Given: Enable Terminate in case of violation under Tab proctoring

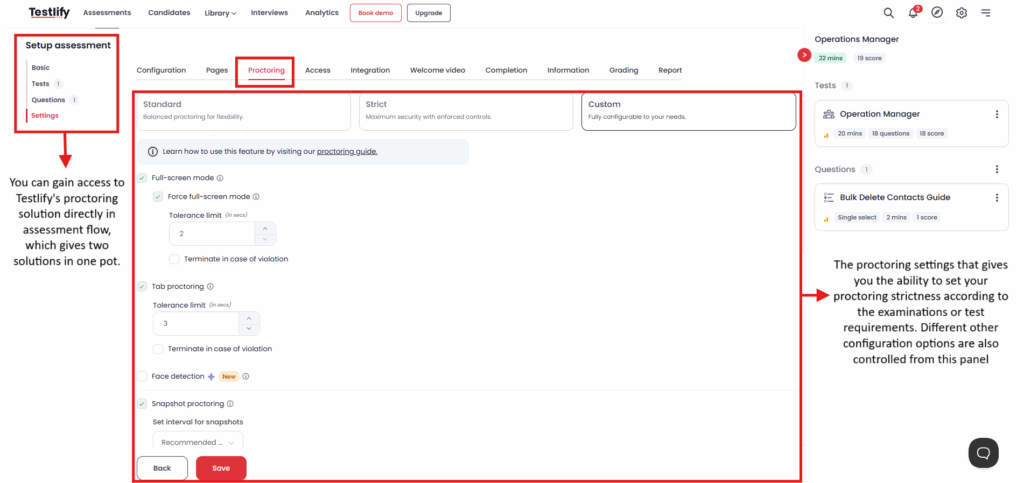Looking at the screenshot, I should tap(157, 349).
